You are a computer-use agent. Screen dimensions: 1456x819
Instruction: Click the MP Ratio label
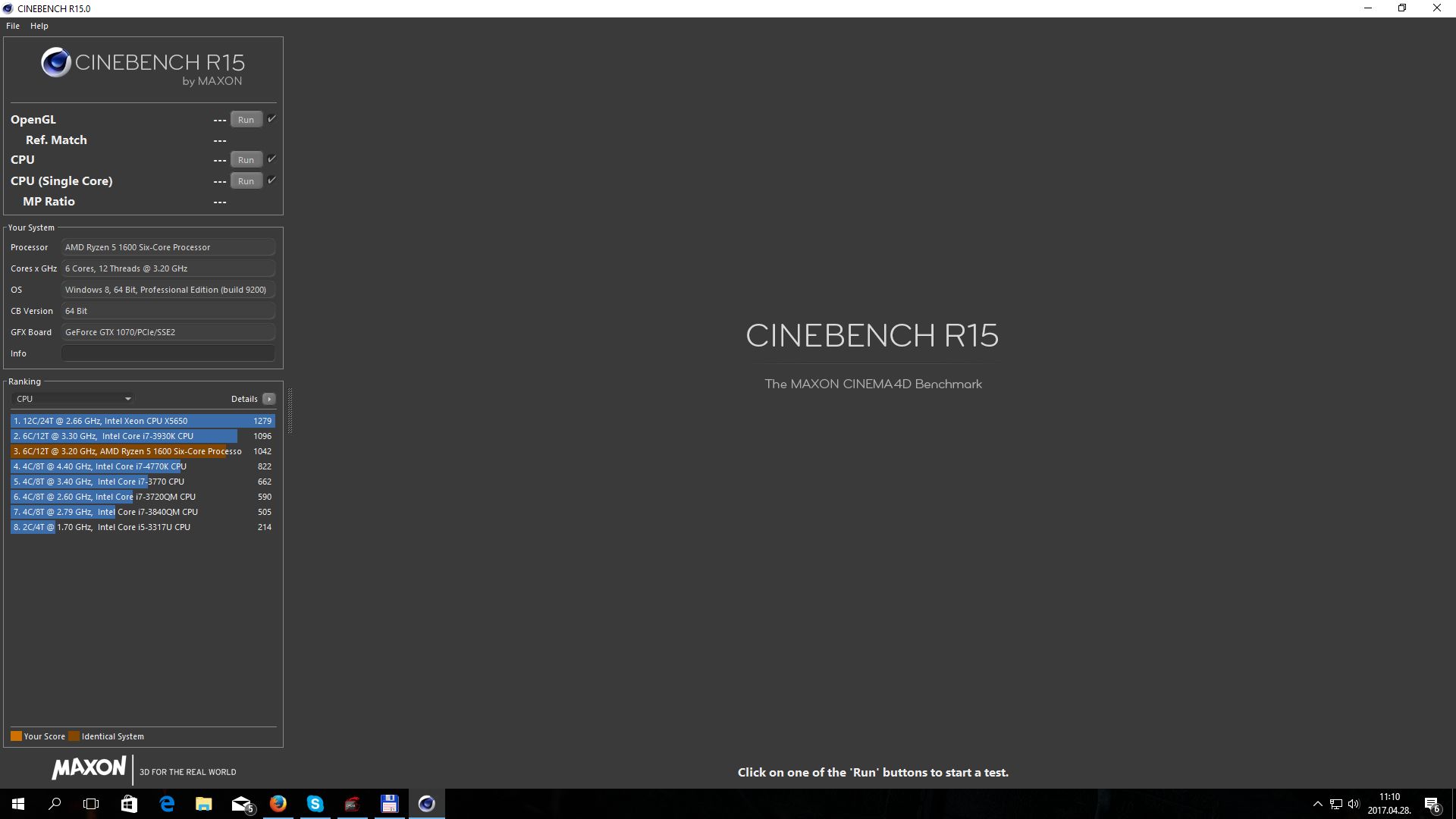pos(49,202)
